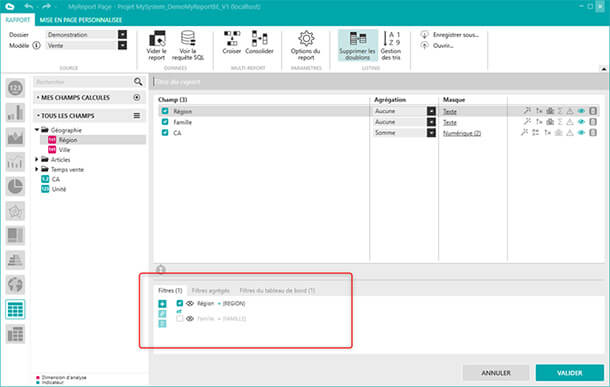Click the Ouvrir upload icon
The image size is (610, 387).
pos(424,46)
